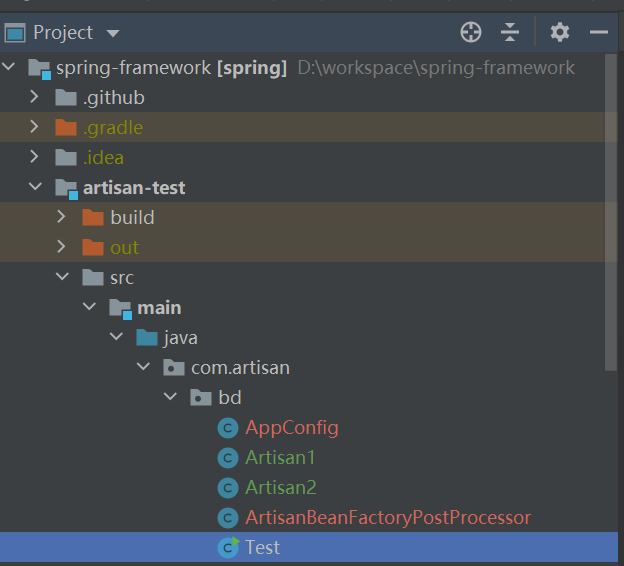Click the Collapse All icon
This screenshot has height=566, width=624.
tap(510, 33)
